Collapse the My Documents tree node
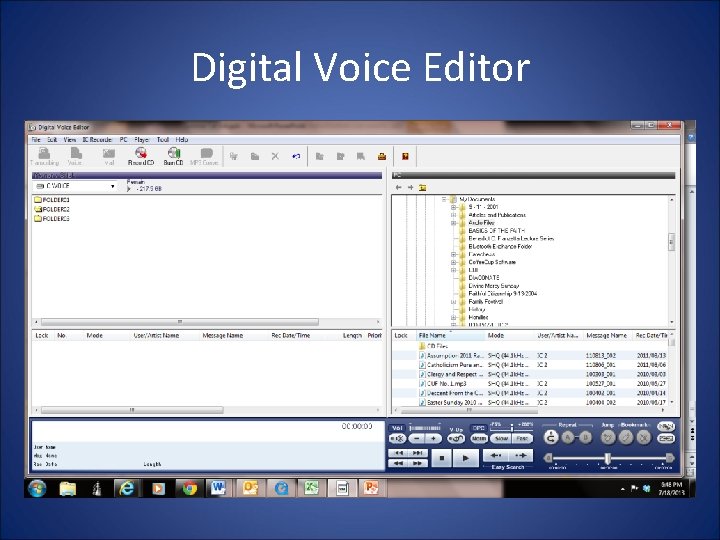This screenshot has height=540, width=720. [444, 199]
